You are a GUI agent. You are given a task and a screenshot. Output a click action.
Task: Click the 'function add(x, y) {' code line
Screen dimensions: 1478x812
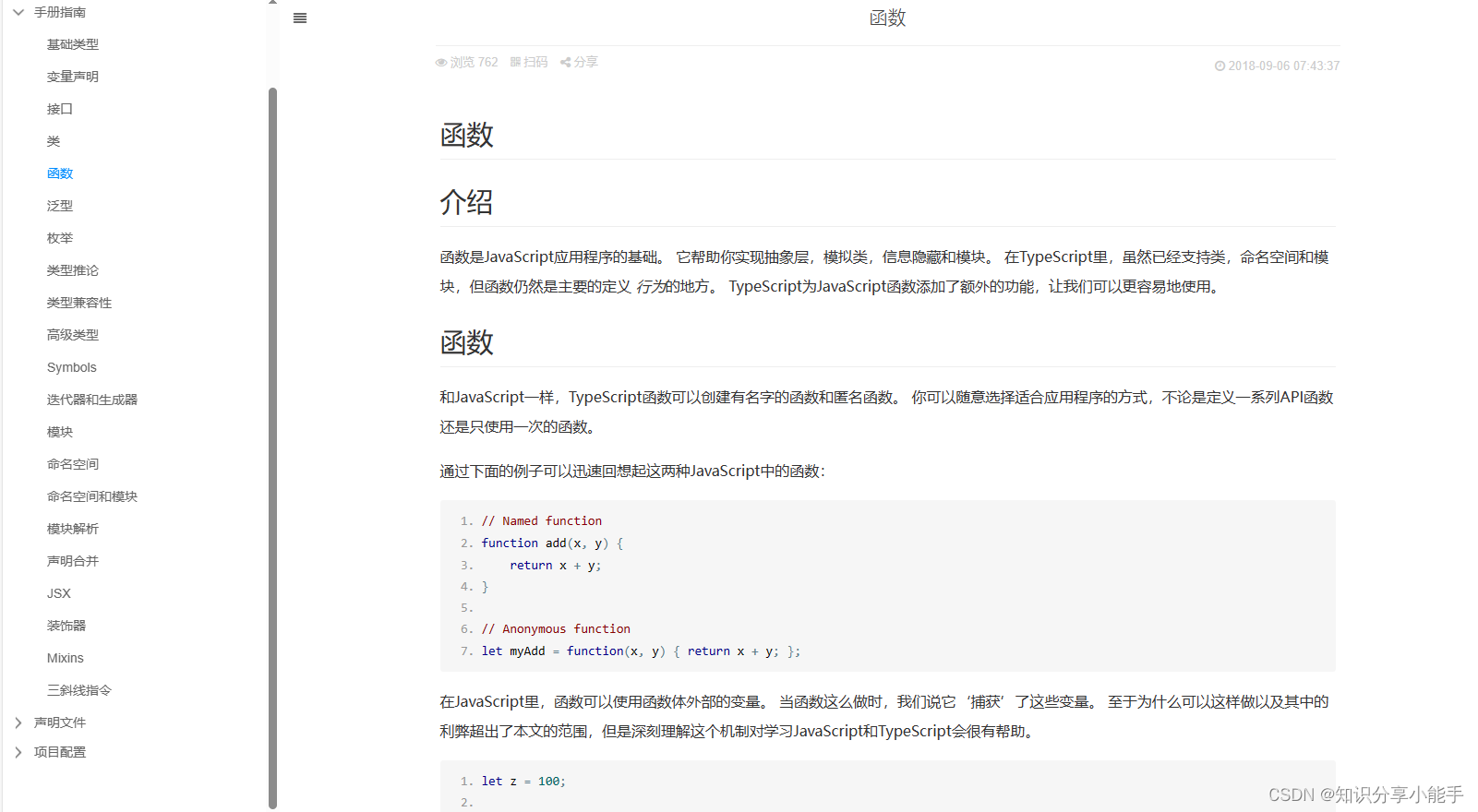pyautogui.click(x=552, y=543)
